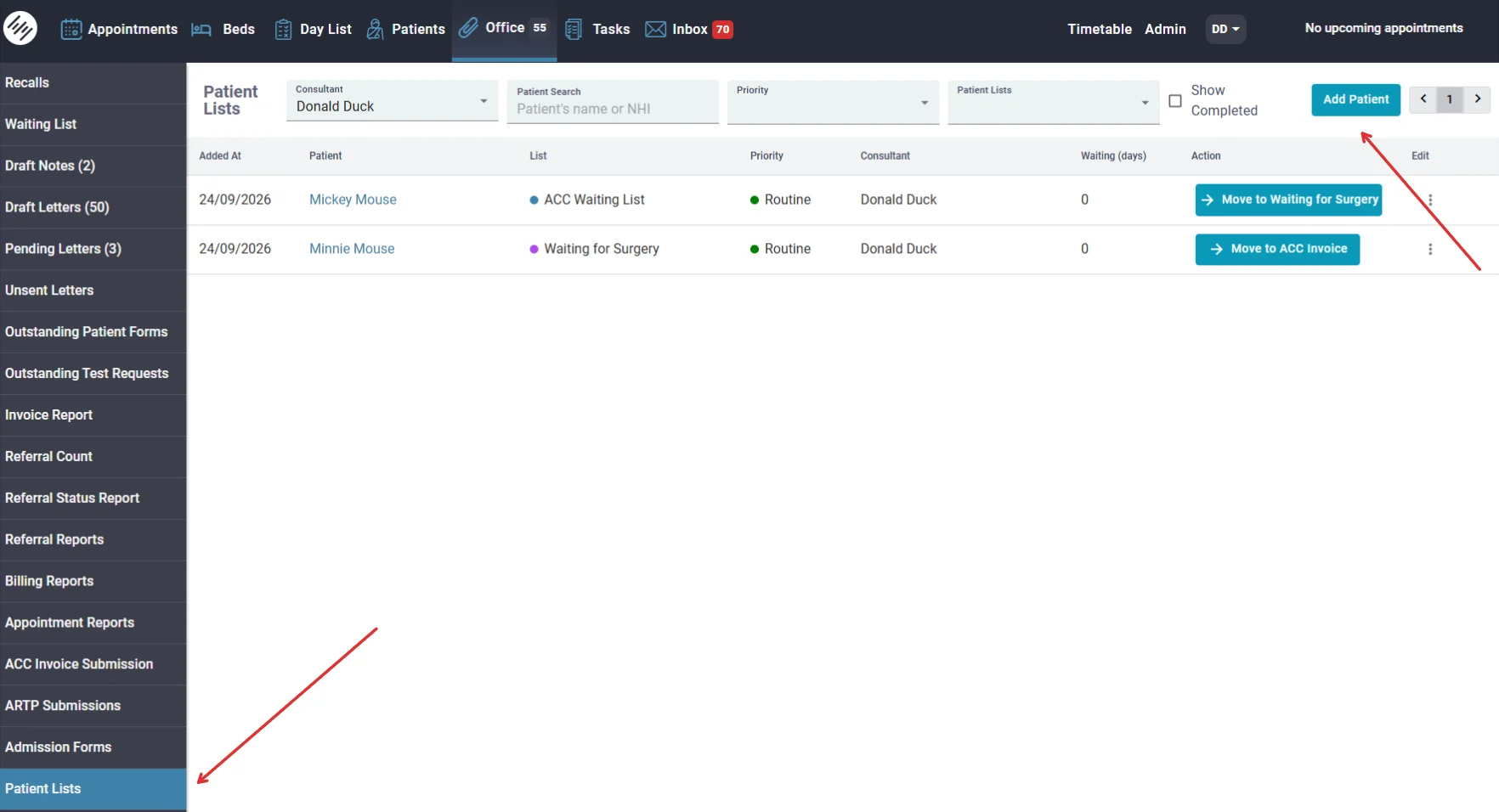Open Pending Letters (3) in sidebar

(x=93, y=249)
